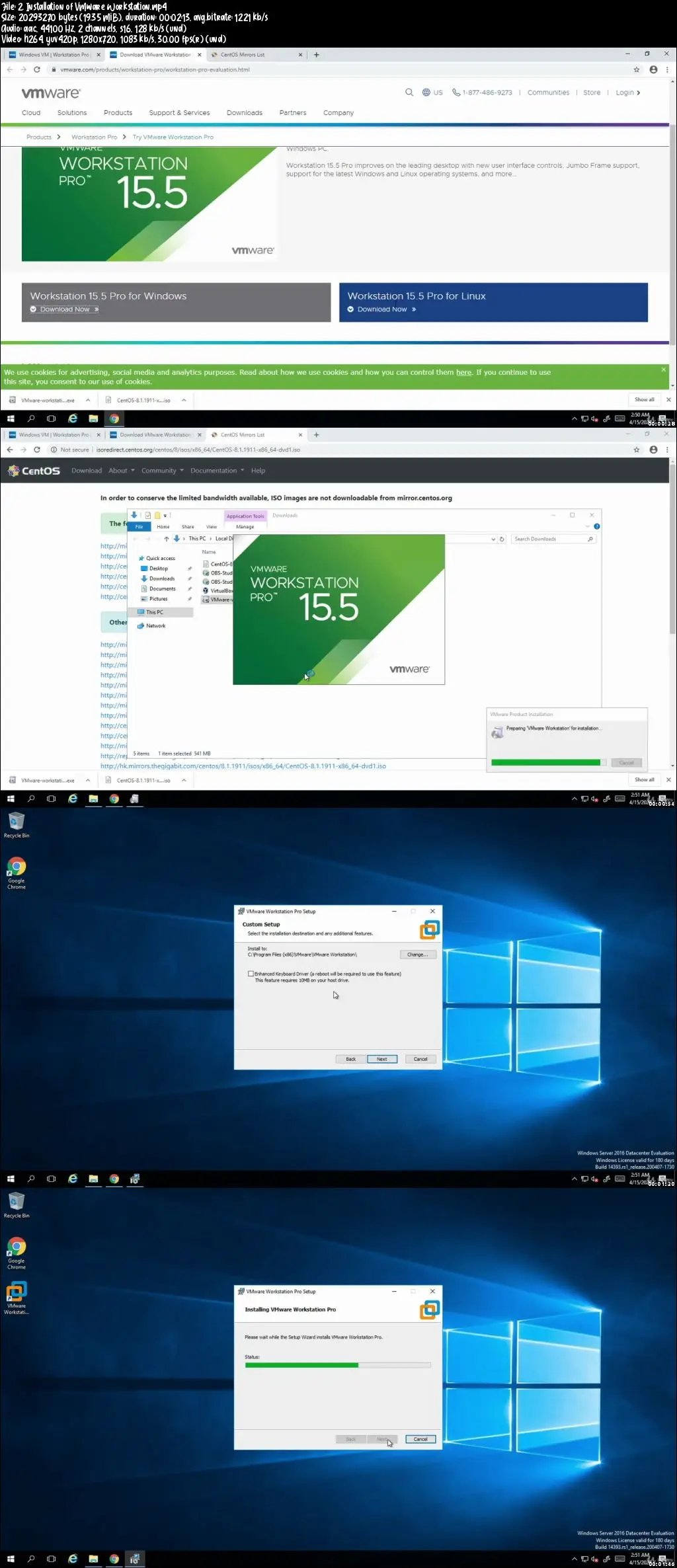Click the refresh icon in File Explorer address bar
The image size is (677, 1568).
point(502,539)
